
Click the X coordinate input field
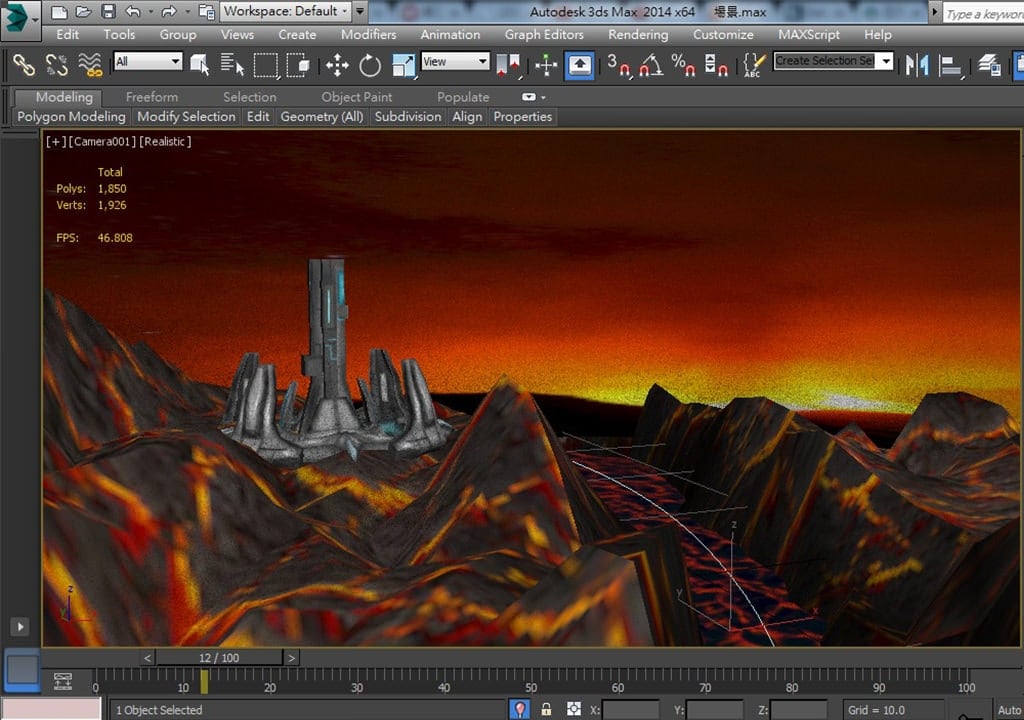point(632,710)
